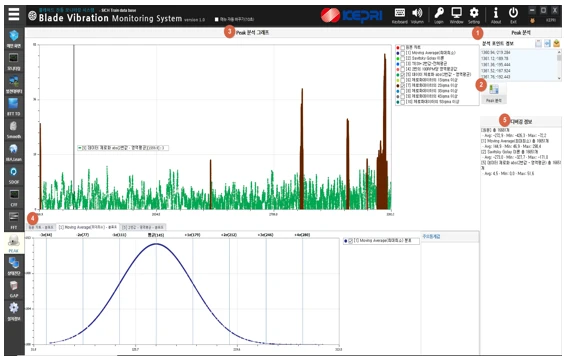Click the blue arrow import icon

point(547,43)
